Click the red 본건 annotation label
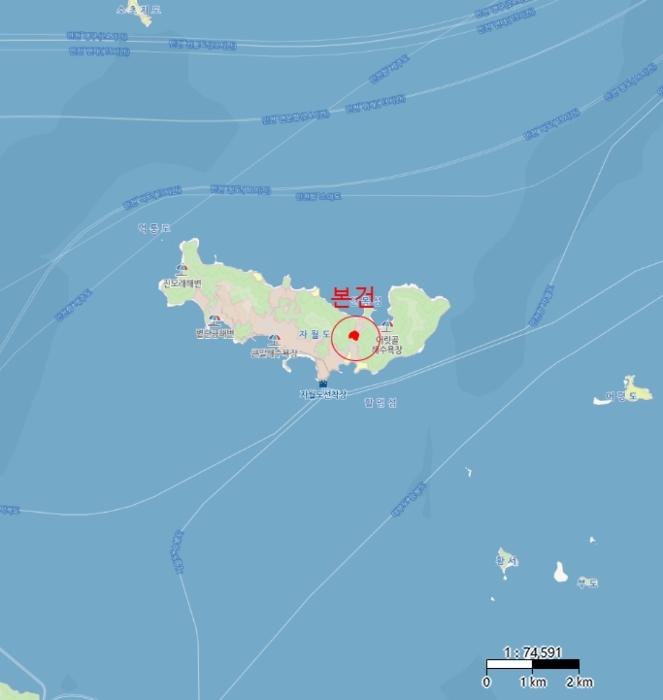The width and height of the screenshot is (663, 700). pos(351,297)
